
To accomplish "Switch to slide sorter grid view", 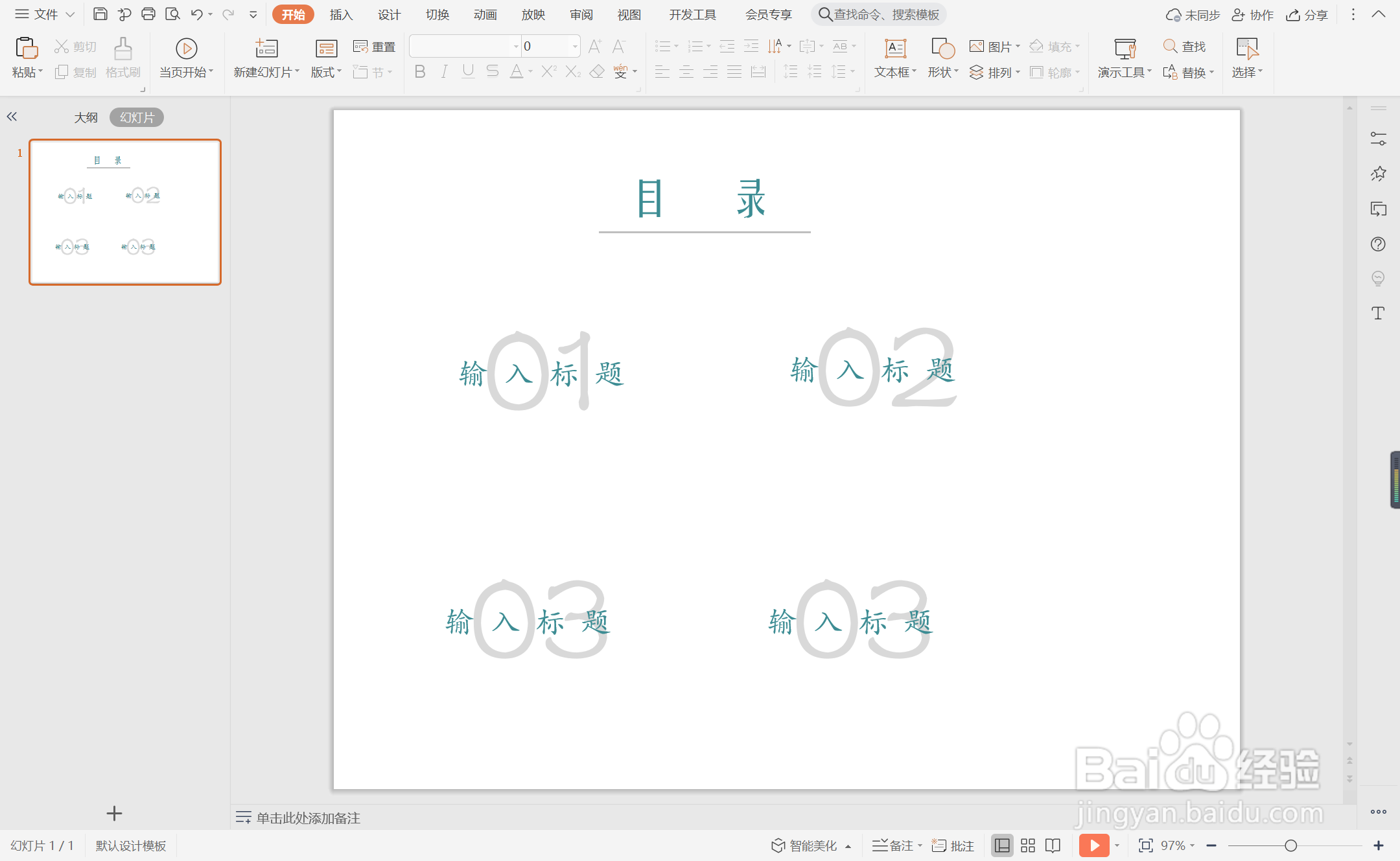I will [x=1028, y=845].
